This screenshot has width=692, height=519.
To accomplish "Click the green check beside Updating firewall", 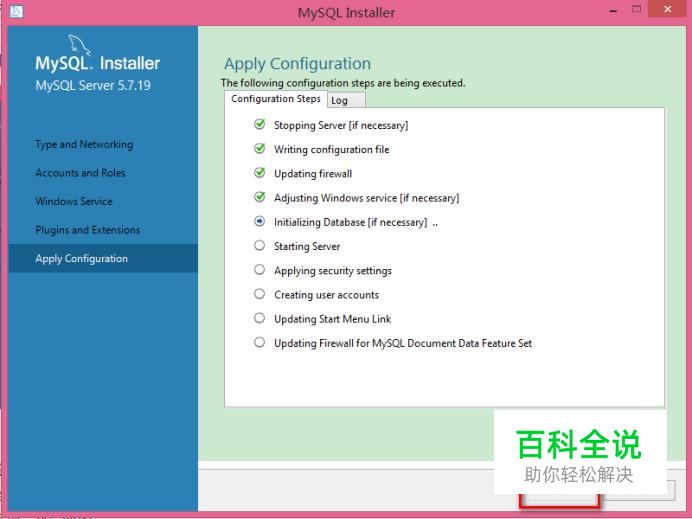I will [x=260, y=173].
